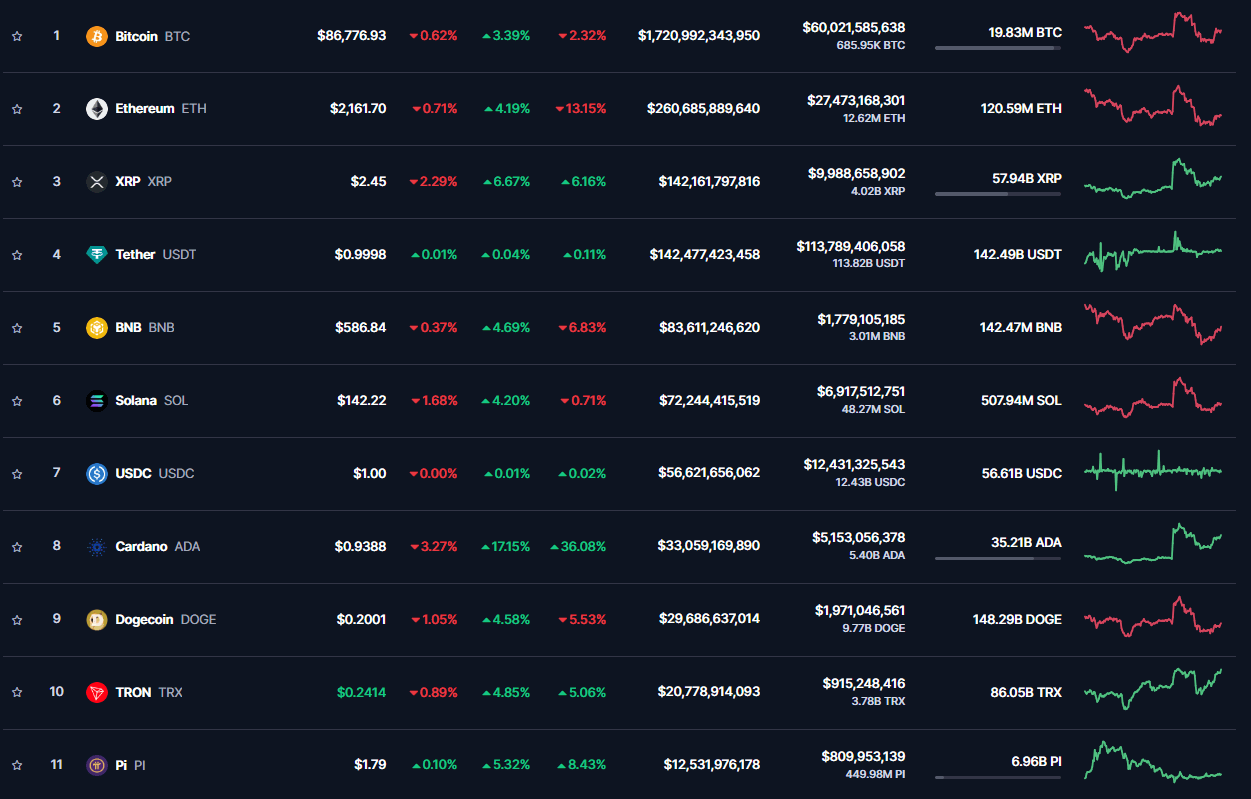The width and height of the screenshot is (1251, 799).
Task: Click the Tether coin logo icon
Action: [x=97, y=255]
